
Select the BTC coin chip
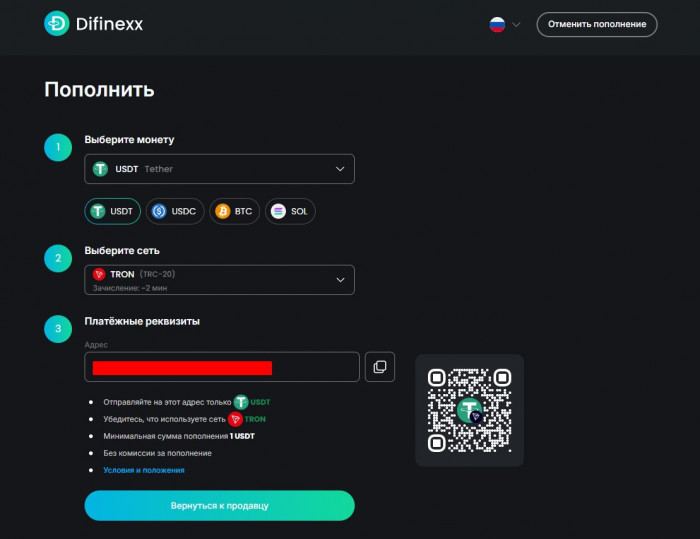(234, 211)
